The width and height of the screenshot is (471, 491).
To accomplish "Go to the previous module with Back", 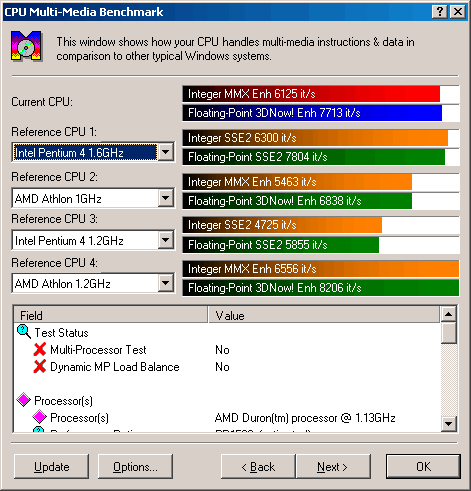I will click(258, 466).
